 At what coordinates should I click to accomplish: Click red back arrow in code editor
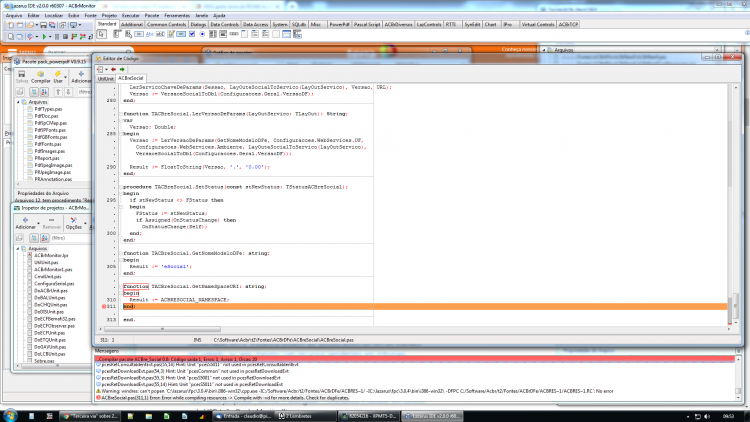[113, 69]
